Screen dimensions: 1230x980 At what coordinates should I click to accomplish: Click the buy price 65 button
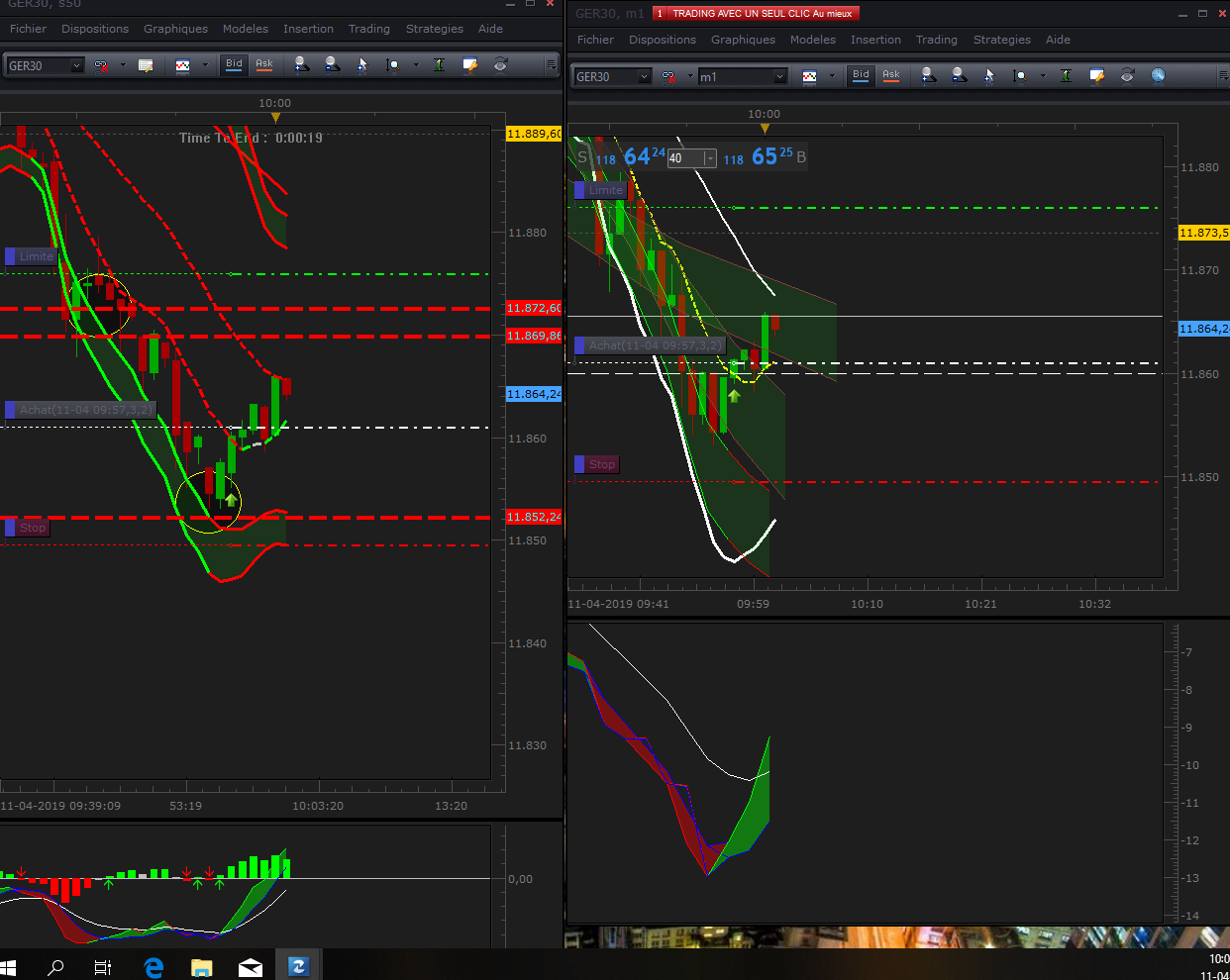763,156
